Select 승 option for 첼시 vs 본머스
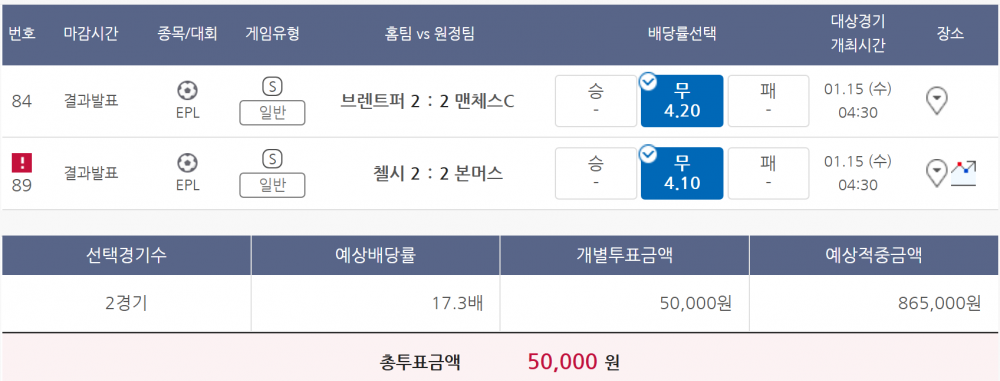 pos(596,173)
